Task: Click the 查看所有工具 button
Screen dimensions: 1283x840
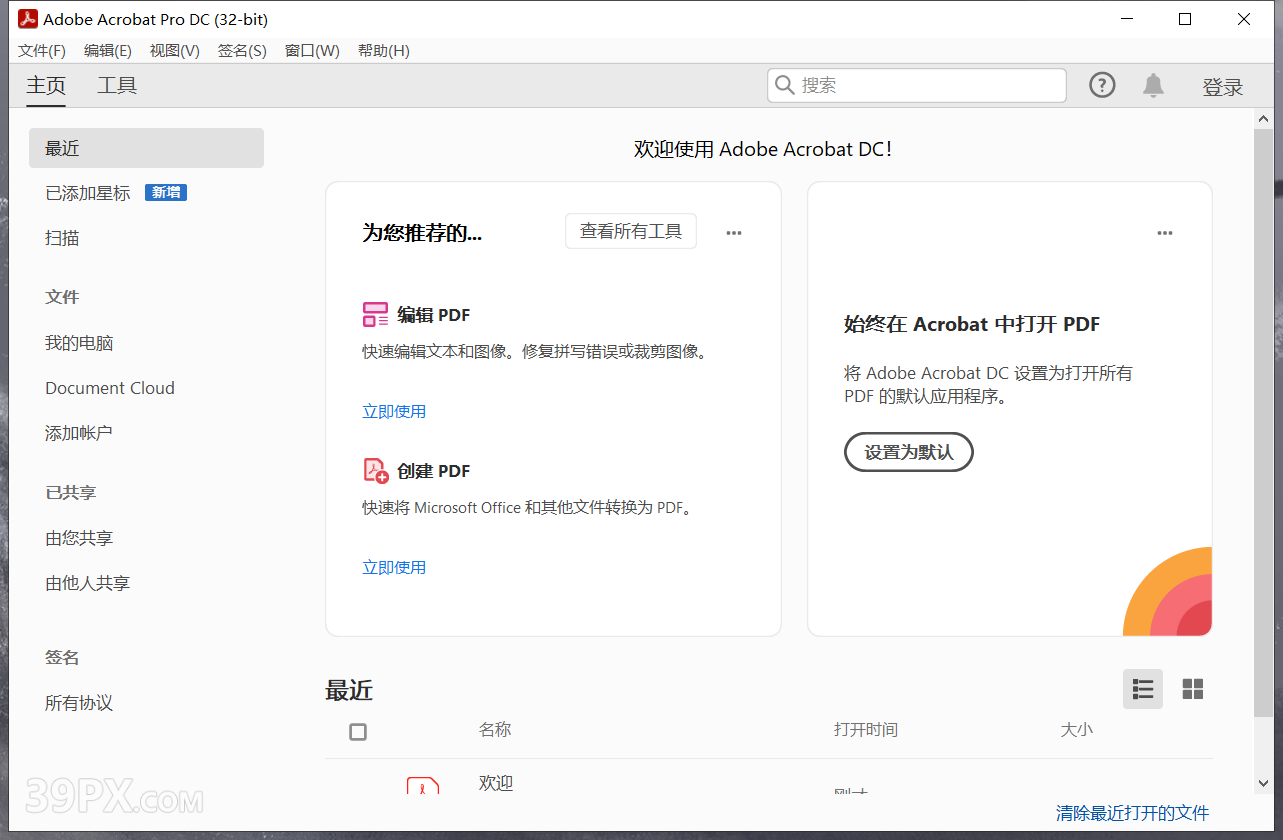Action: click(x=631, y=231)
